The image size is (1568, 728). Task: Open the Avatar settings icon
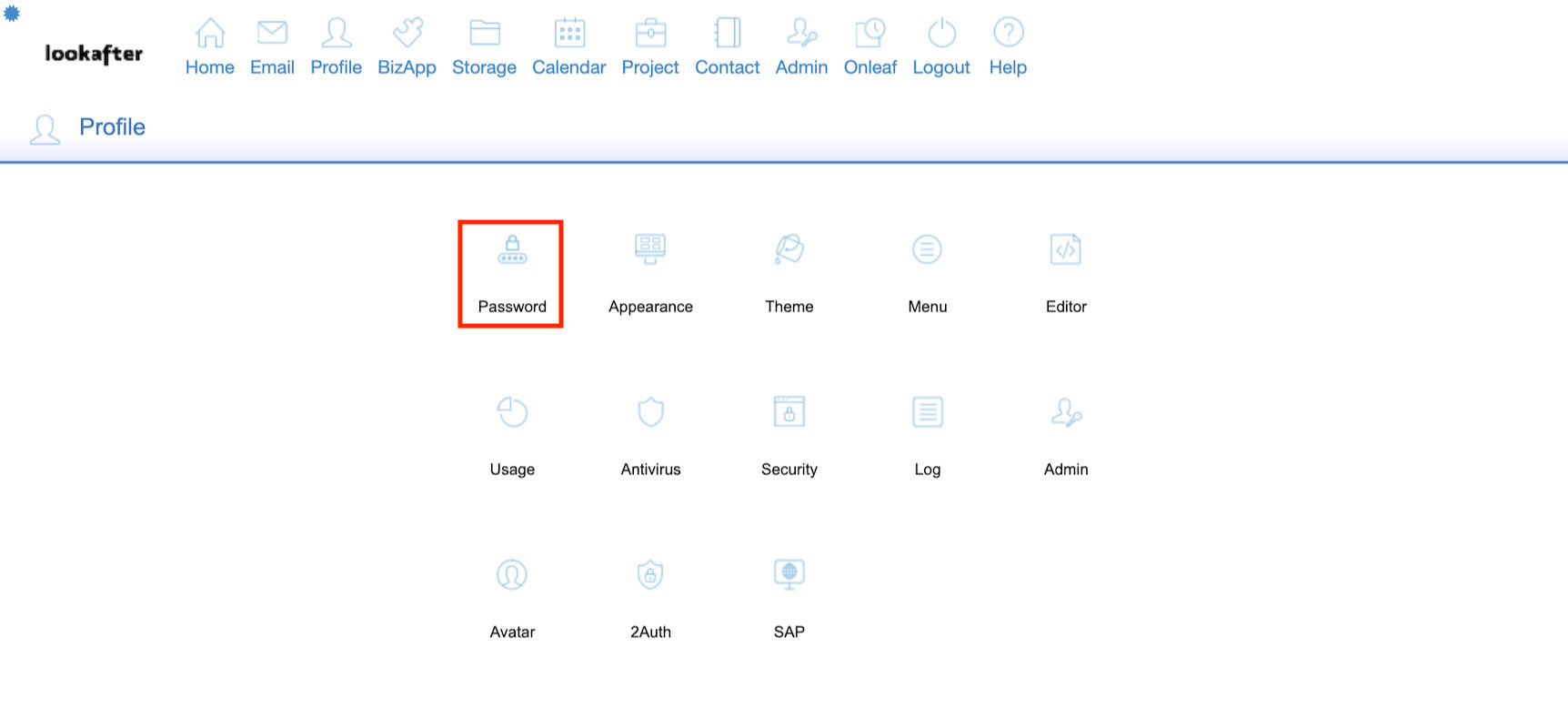click(x=512, y=575)
